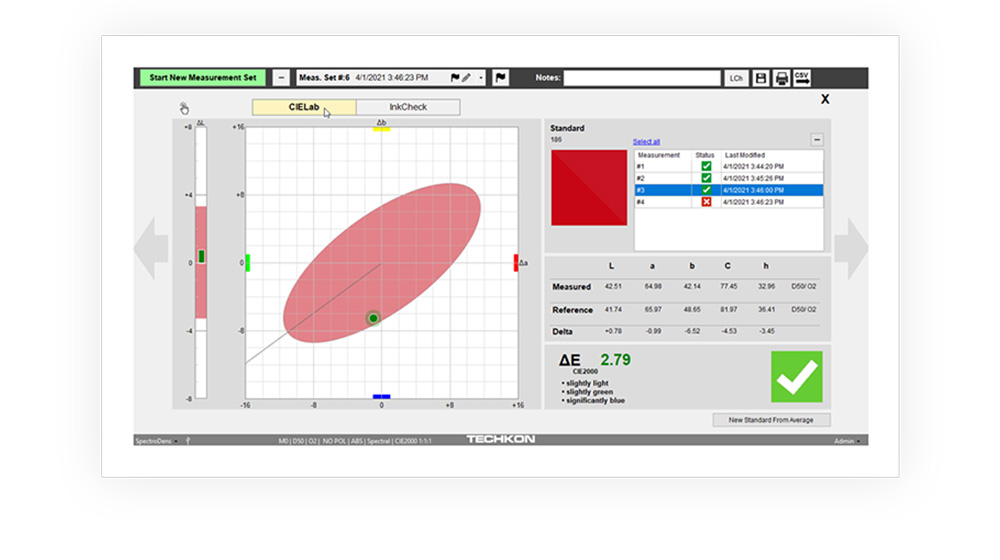Click the large green checkmark pass icon
The width and height of the screenshot is (1000, 560).
[796, 376]
